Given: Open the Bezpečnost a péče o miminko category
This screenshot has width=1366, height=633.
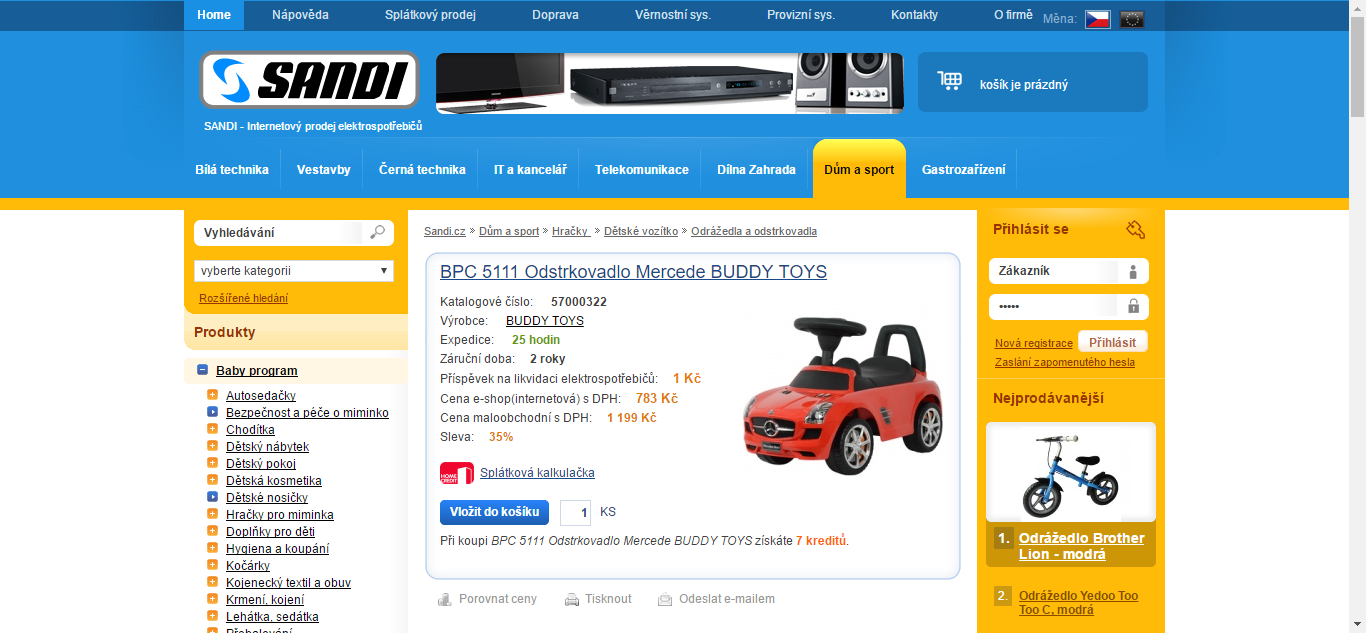Looking at the screenshot, I should click(307, 413).
